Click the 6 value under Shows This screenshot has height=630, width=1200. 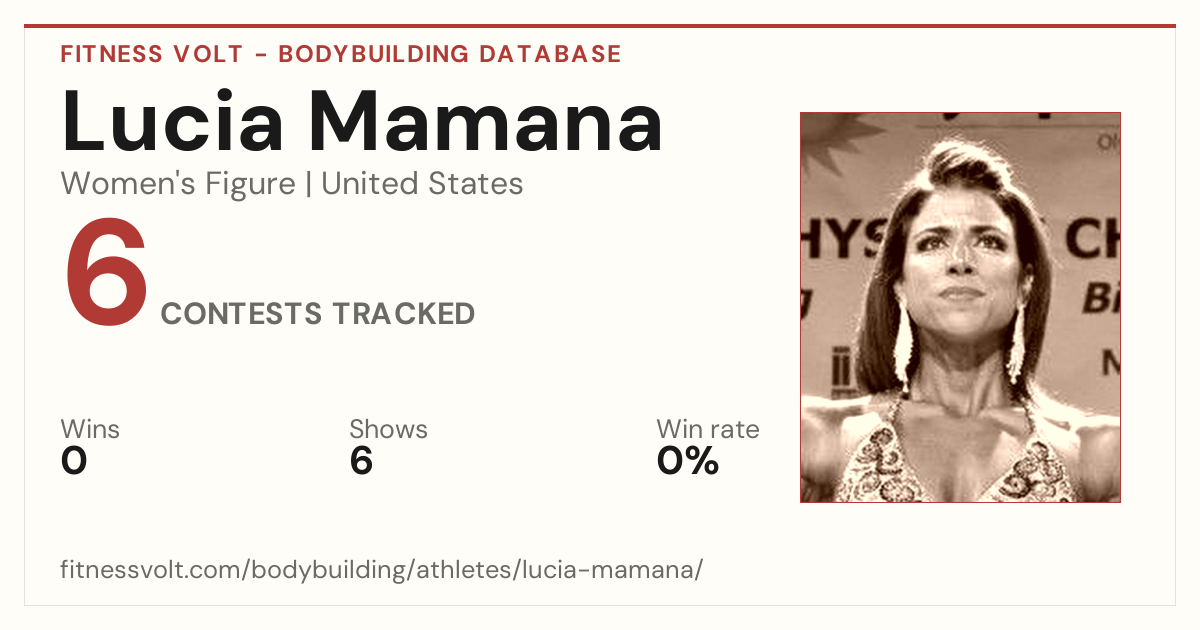point(361,461)
